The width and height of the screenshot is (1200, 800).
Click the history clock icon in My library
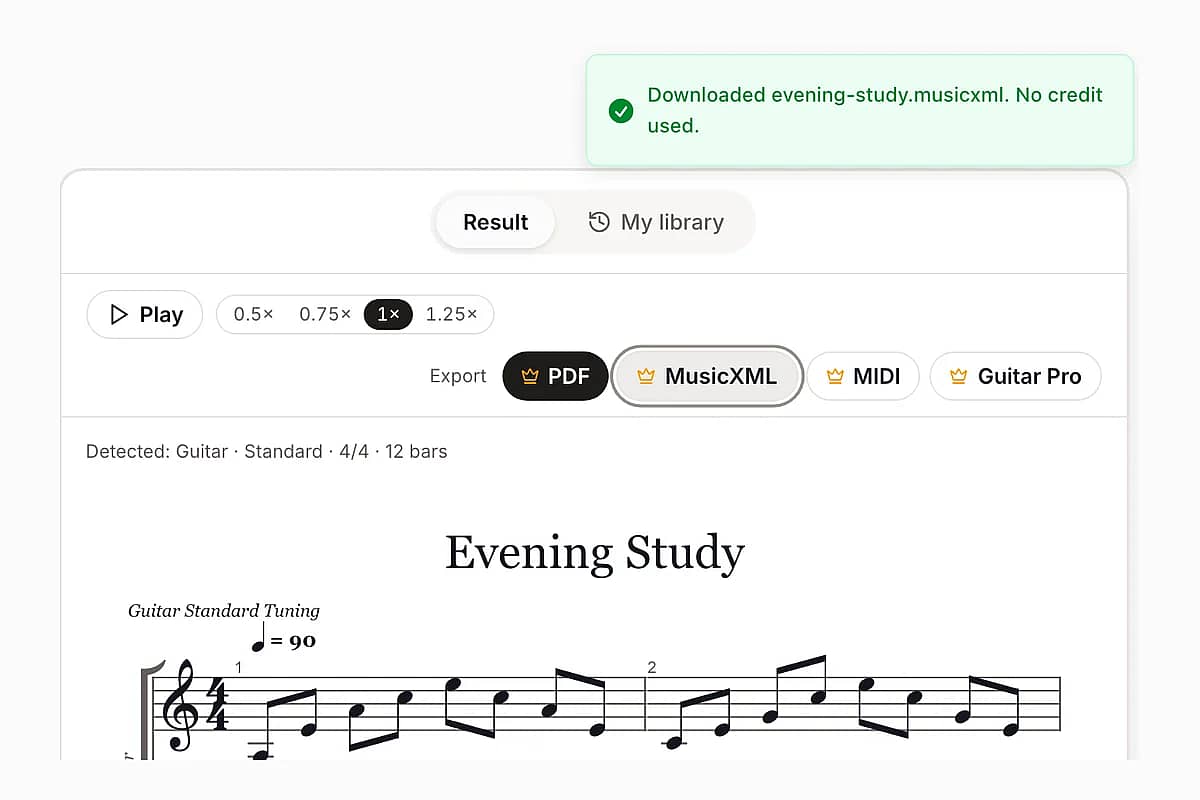(599, 222)
